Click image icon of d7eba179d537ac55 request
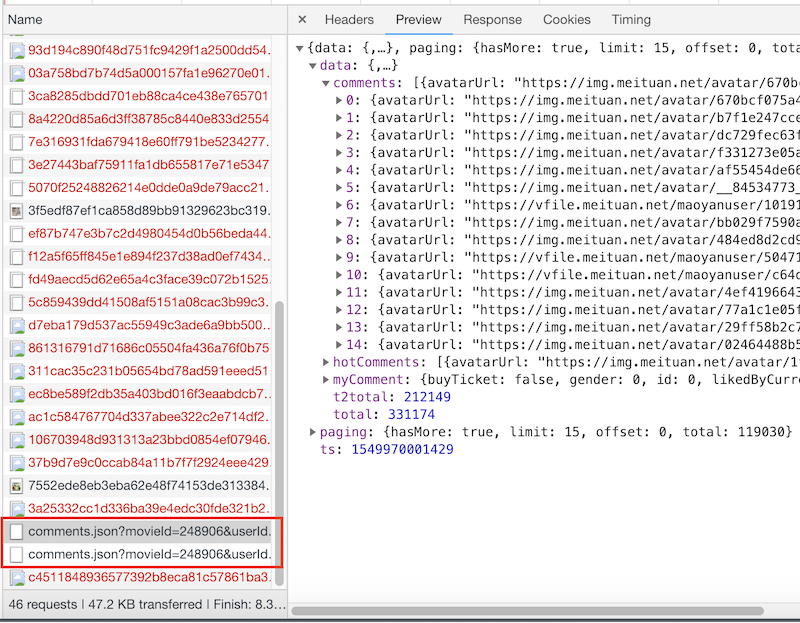800x623 pixels. click(x=17, y=326)
